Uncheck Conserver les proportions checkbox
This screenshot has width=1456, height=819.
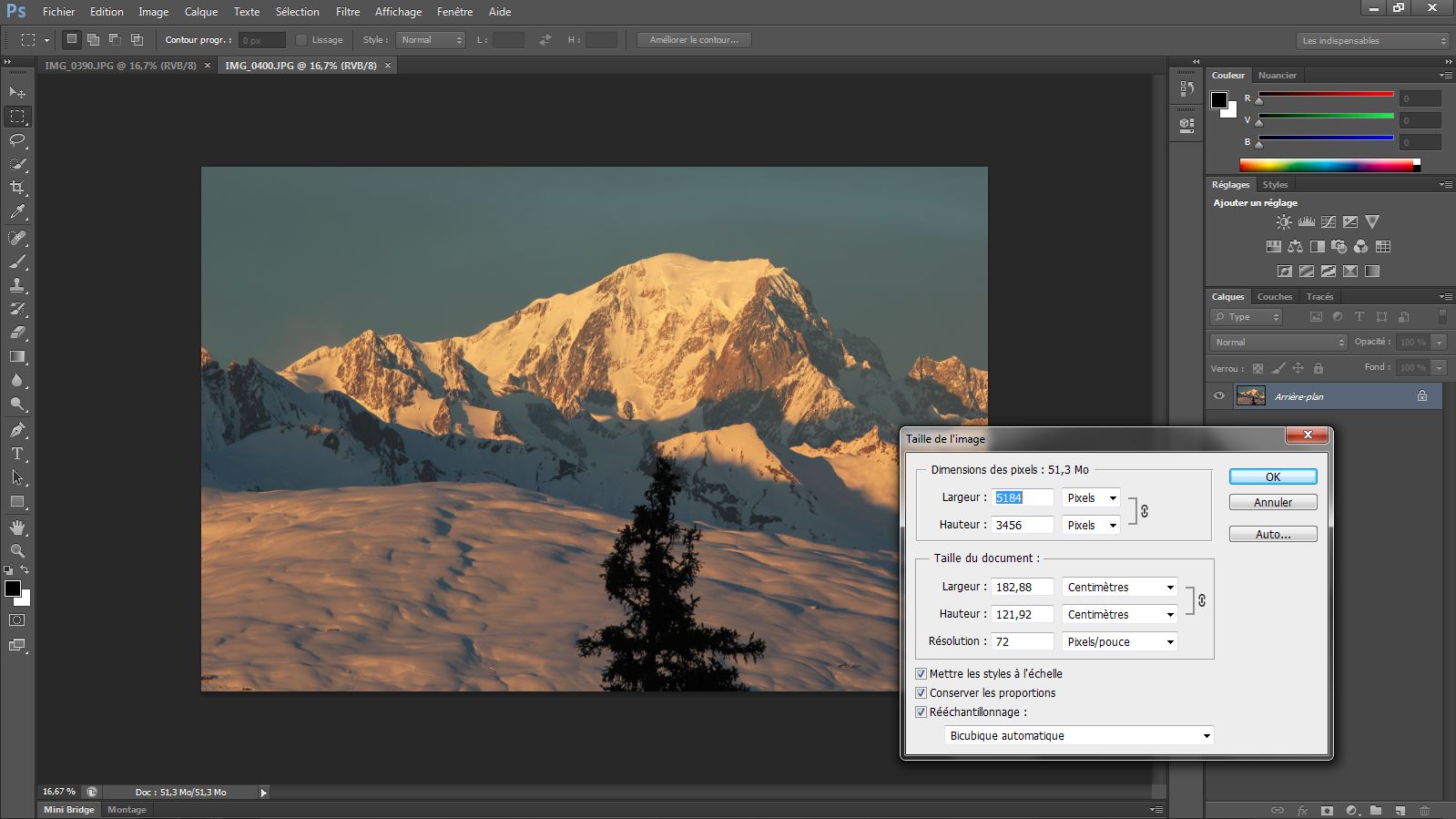(921, 693)
